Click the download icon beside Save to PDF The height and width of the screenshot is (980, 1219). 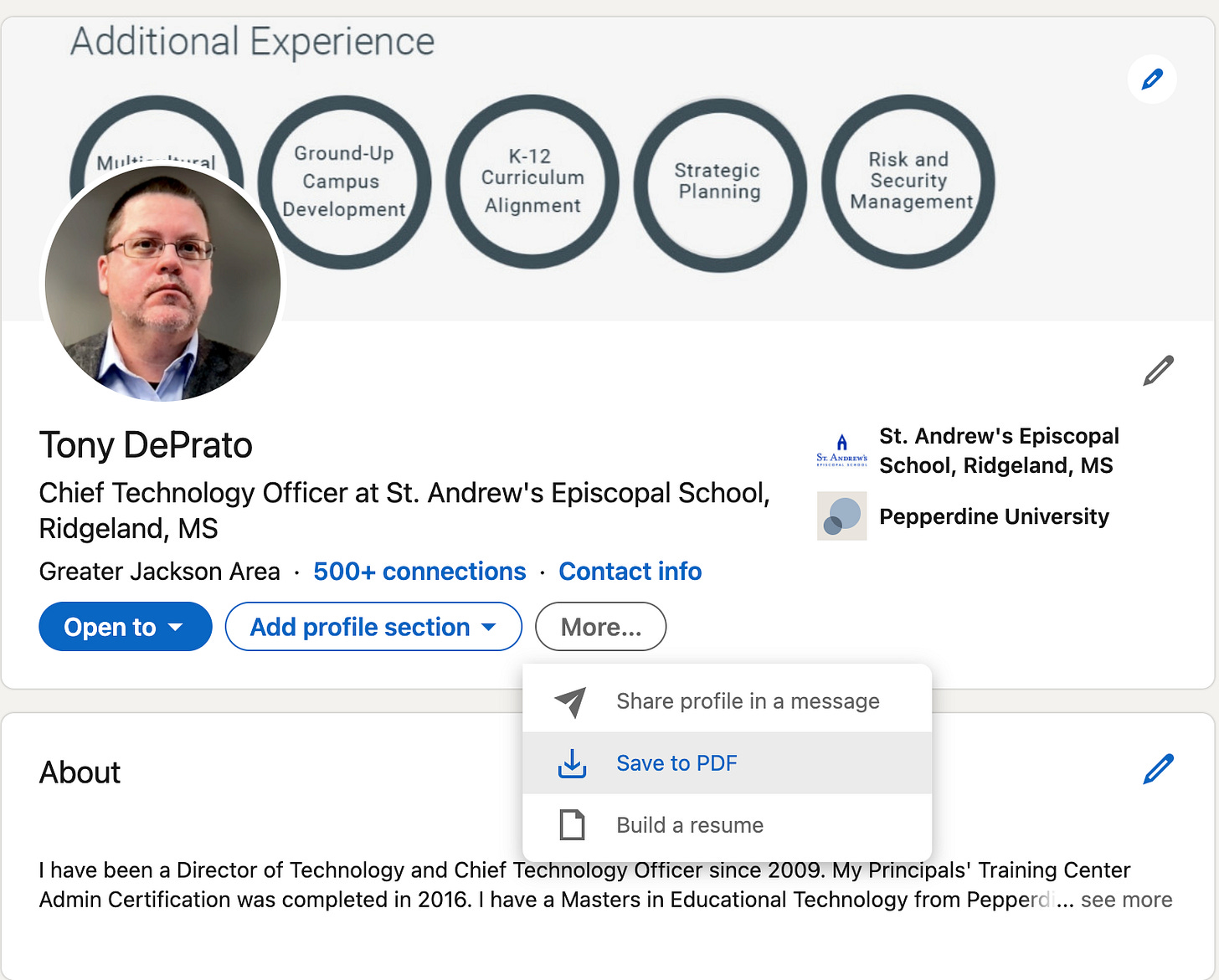click(572, 763)
